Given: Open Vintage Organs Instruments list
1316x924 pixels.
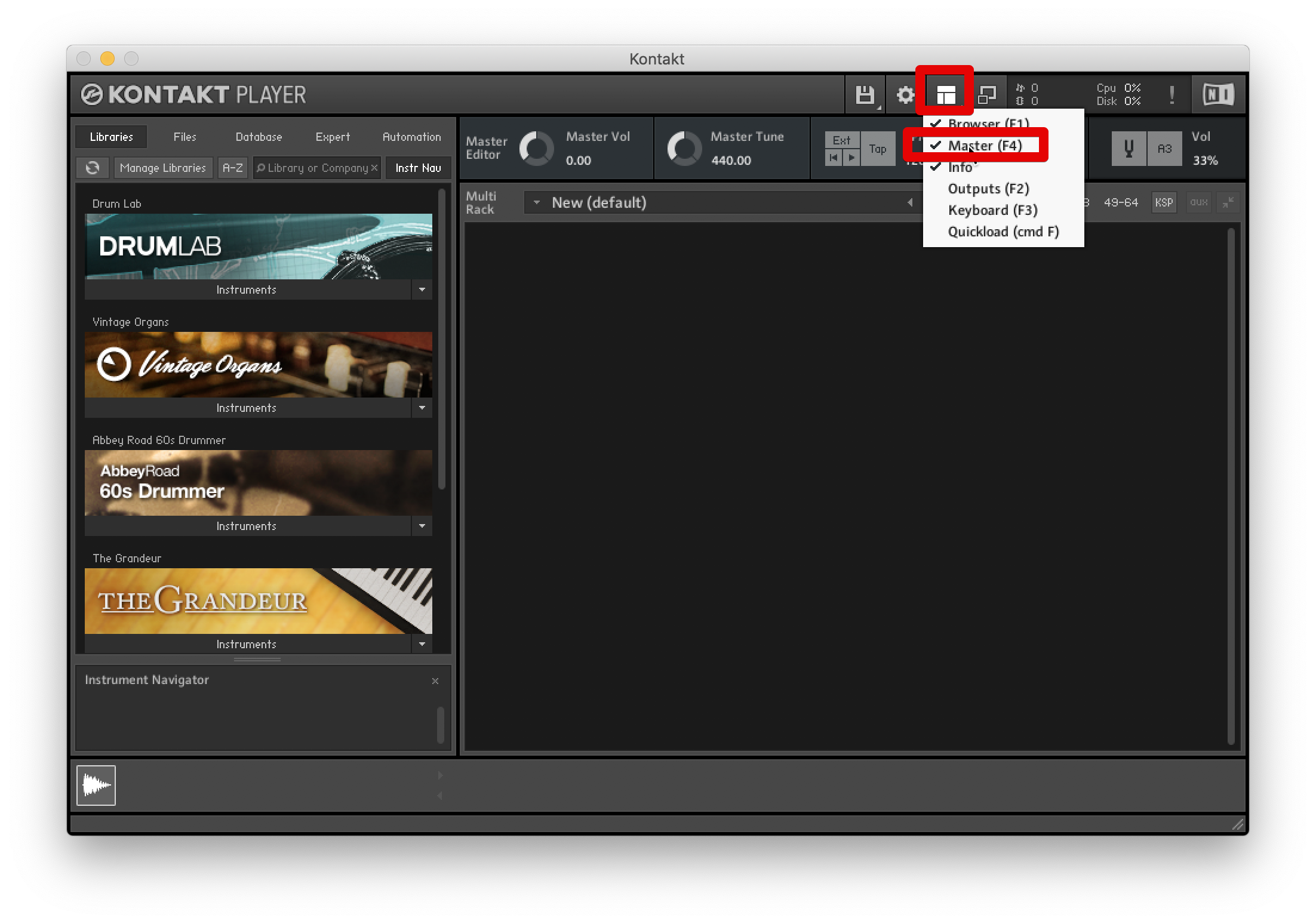Looking at the screenshot, I should coord(247,408).
